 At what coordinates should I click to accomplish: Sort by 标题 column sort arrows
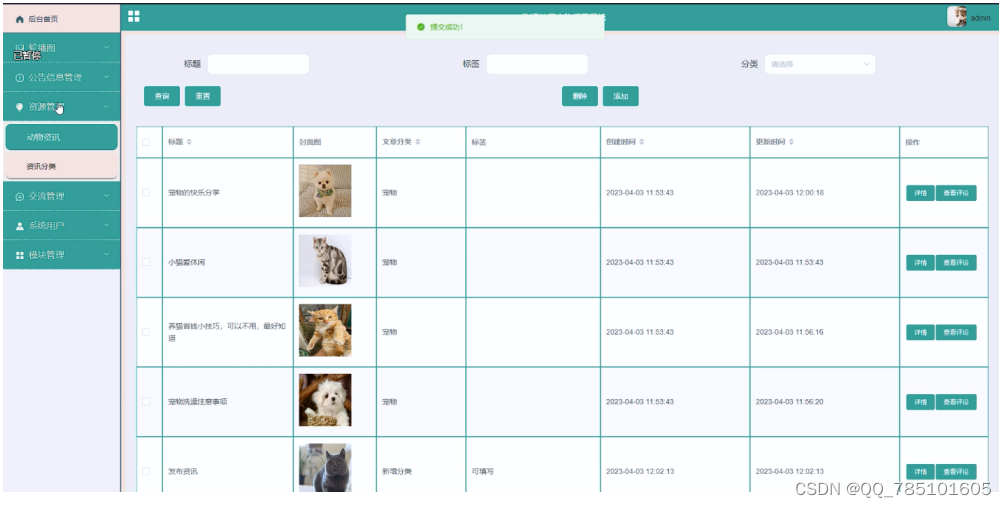[189, 142]
